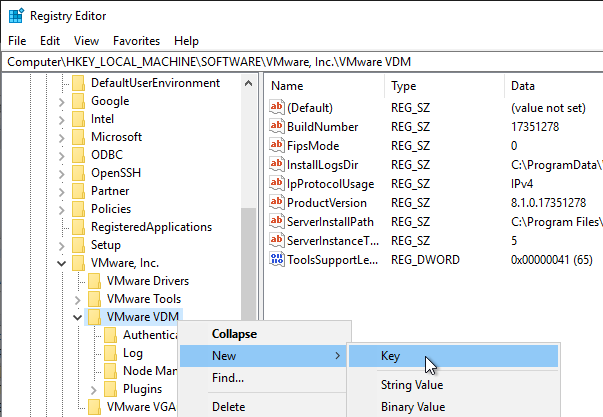Choose Find... in the context menu

click(265, 378)
